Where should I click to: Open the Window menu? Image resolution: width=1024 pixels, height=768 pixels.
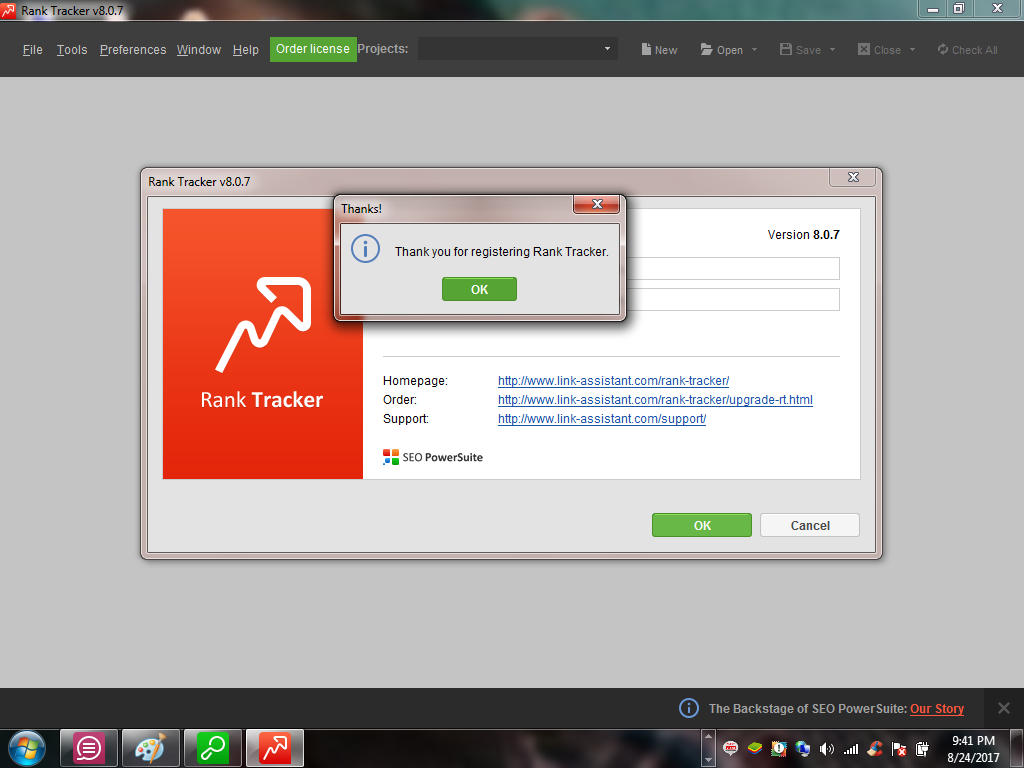199,50
